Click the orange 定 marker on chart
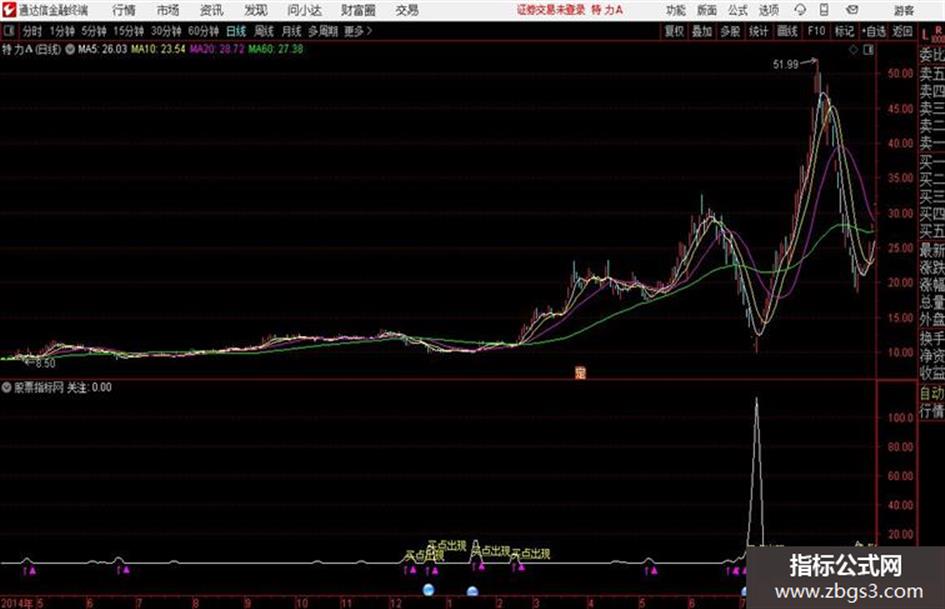This screenshot has width=945, height=609. (x=580, y=373)
